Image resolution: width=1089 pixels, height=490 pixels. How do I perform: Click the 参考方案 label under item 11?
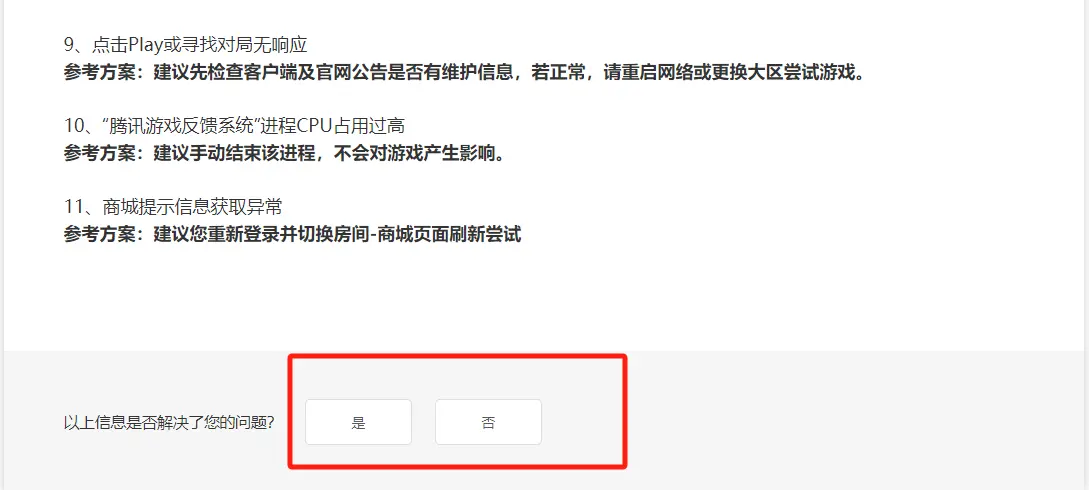pos(101,234)
